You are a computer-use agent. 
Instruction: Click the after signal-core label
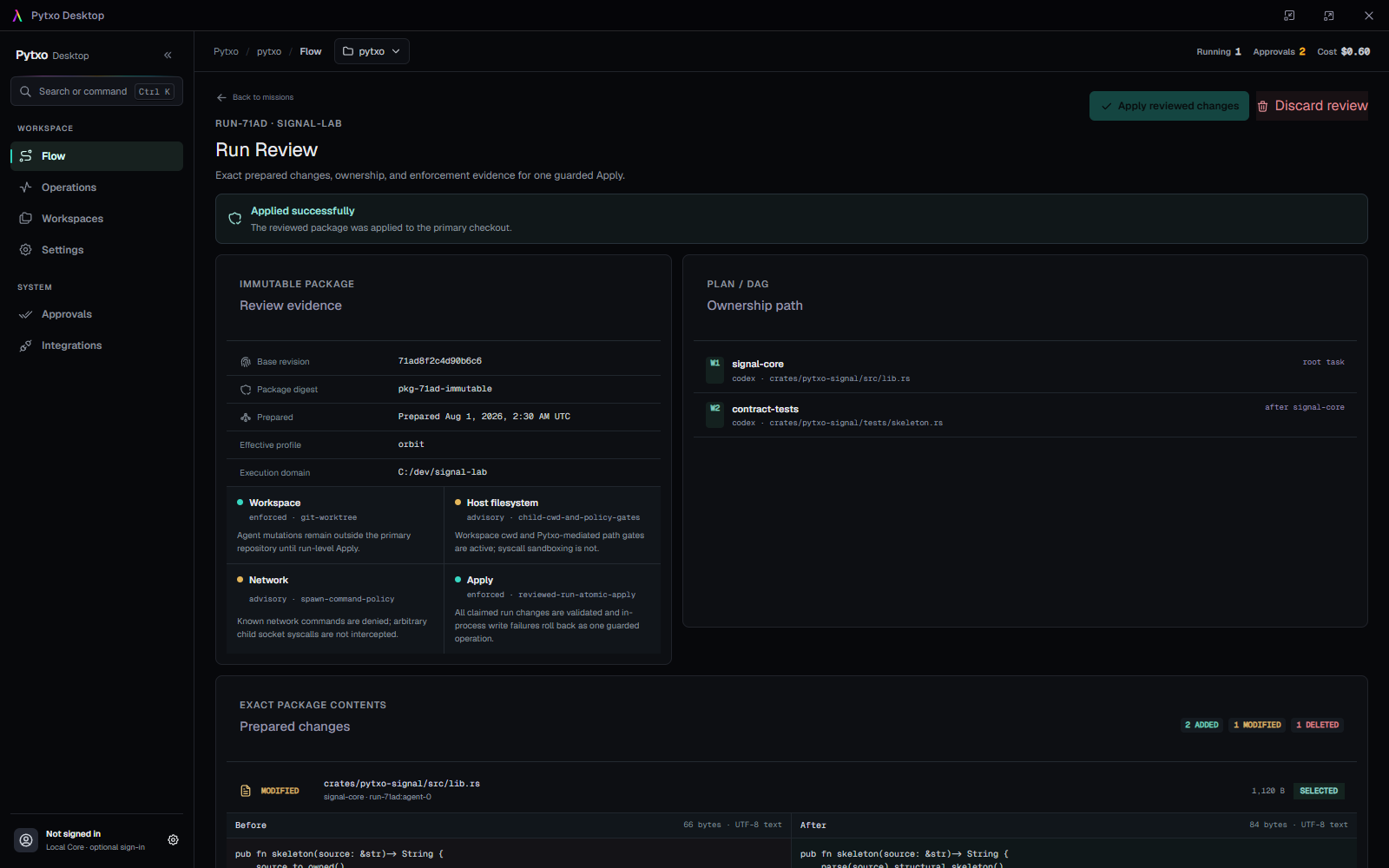(x=1304, y=407)
